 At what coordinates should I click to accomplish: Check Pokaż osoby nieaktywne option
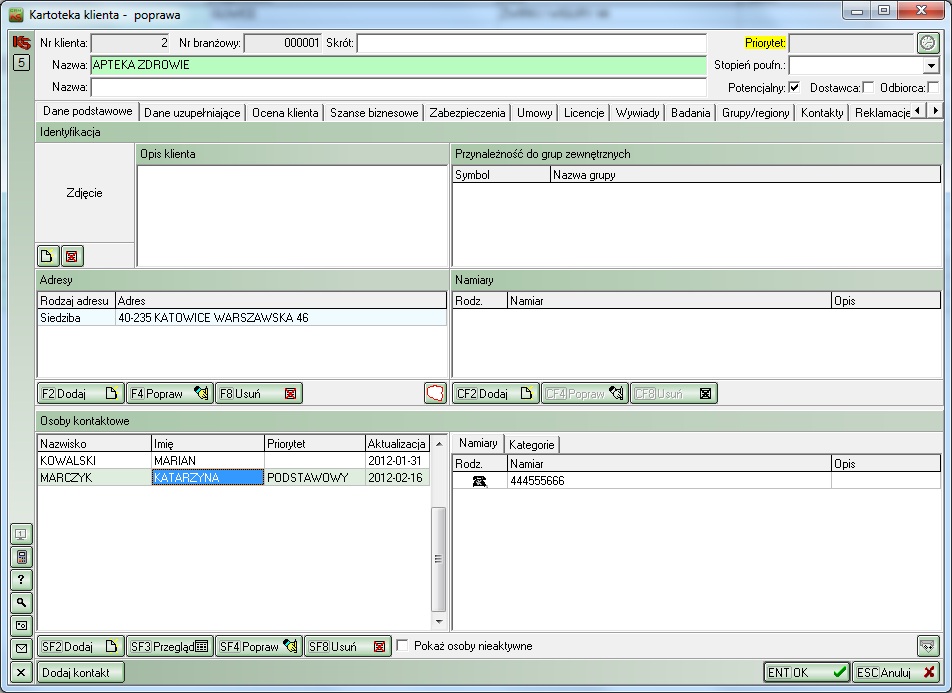coord(403,646)
